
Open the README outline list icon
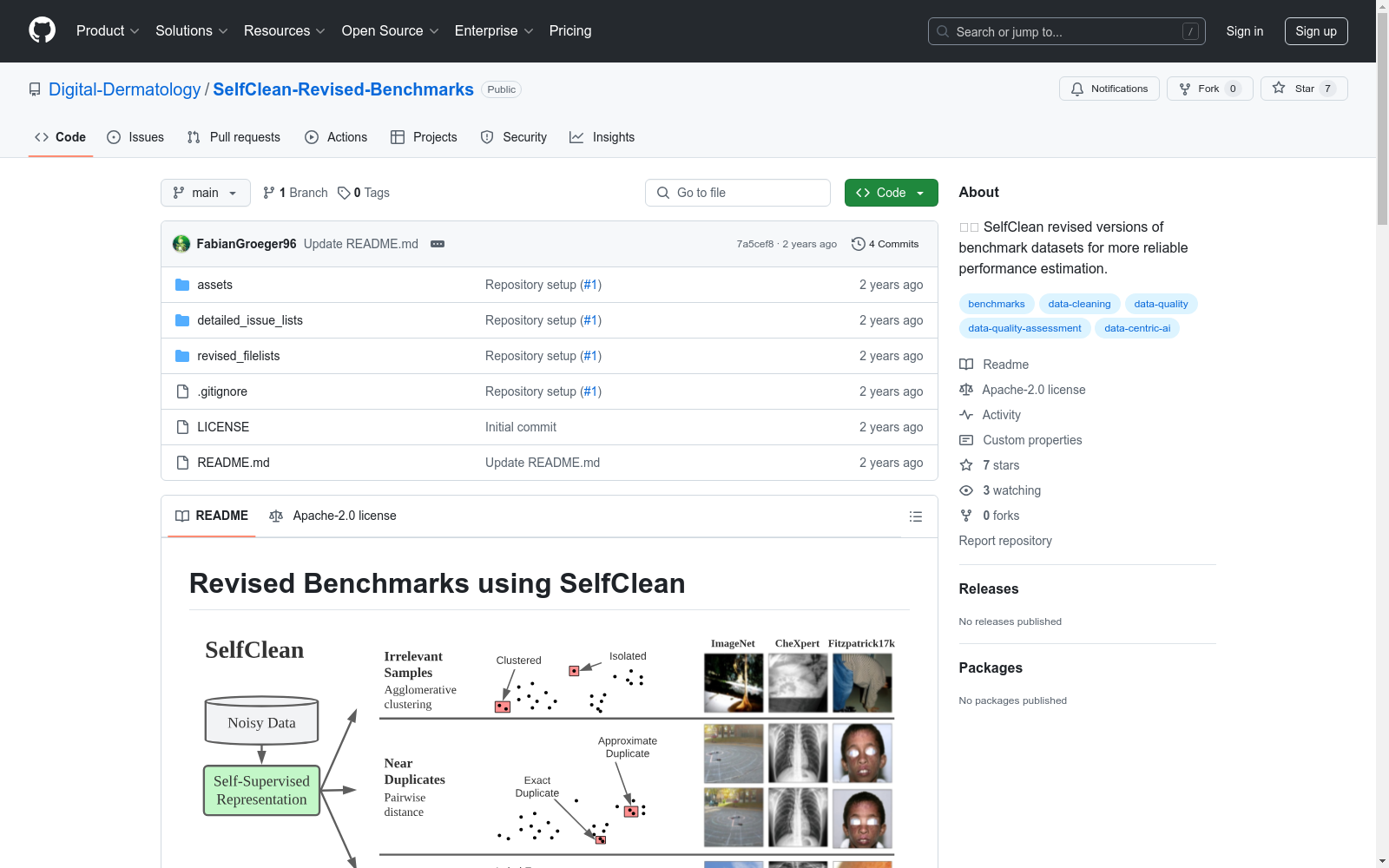coord(915,516)
